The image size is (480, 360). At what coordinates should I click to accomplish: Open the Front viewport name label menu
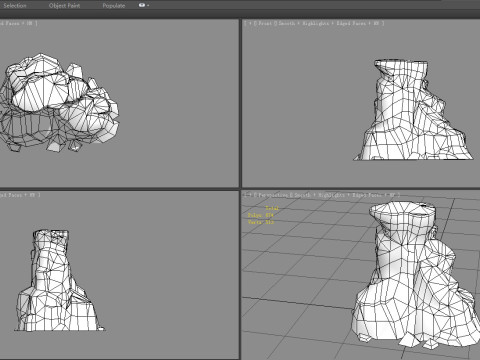pyautogui.click(x=265, y=23)
